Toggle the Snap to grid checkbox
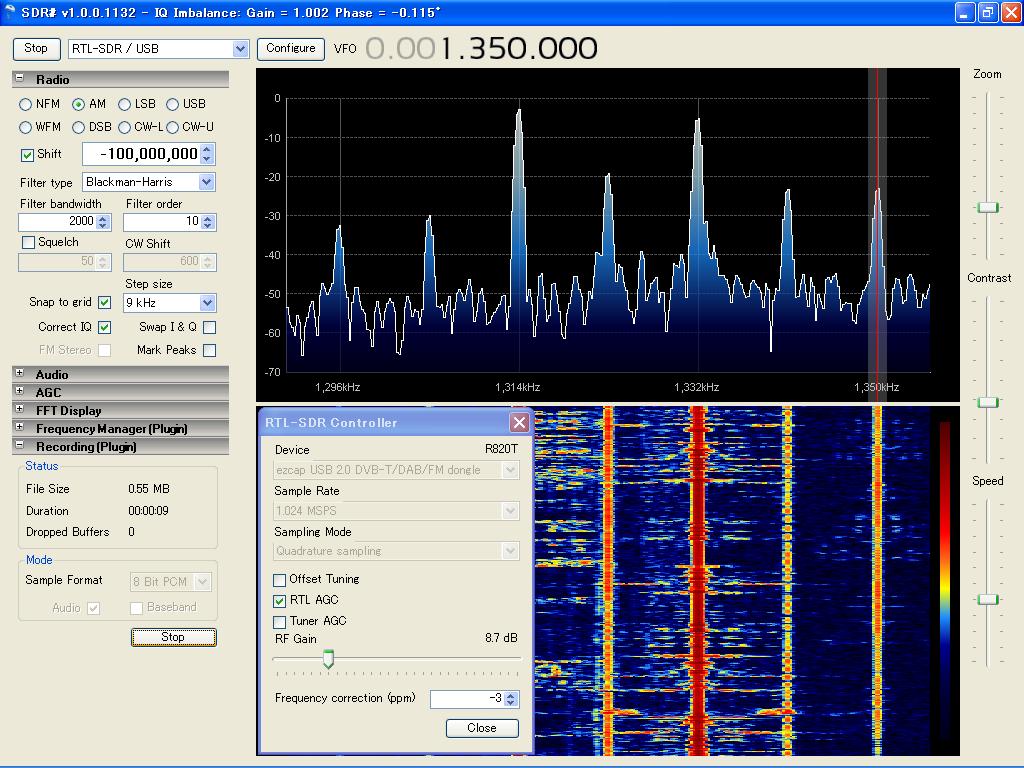The image size is (1024, 768). pos(104,302)
